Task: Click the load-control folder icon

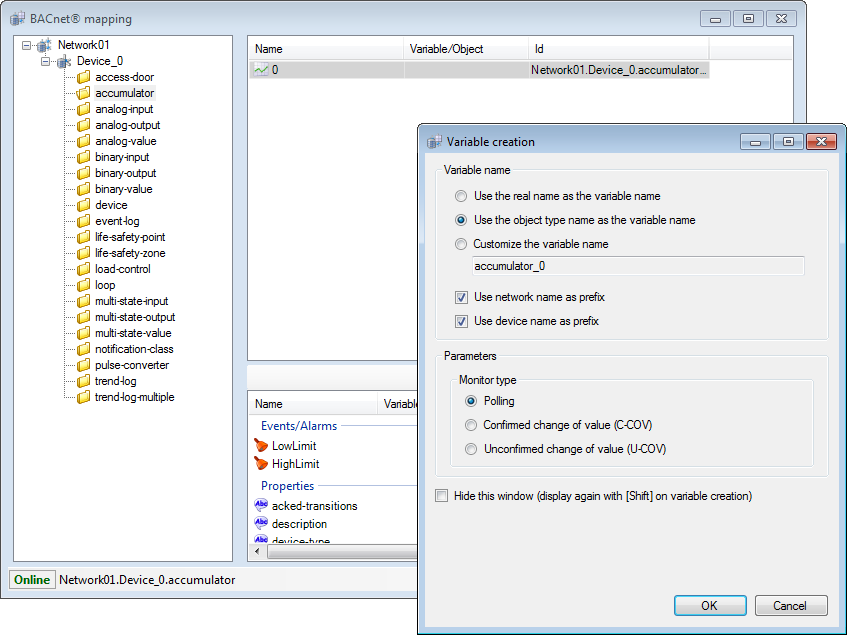Action: point(83,269)
